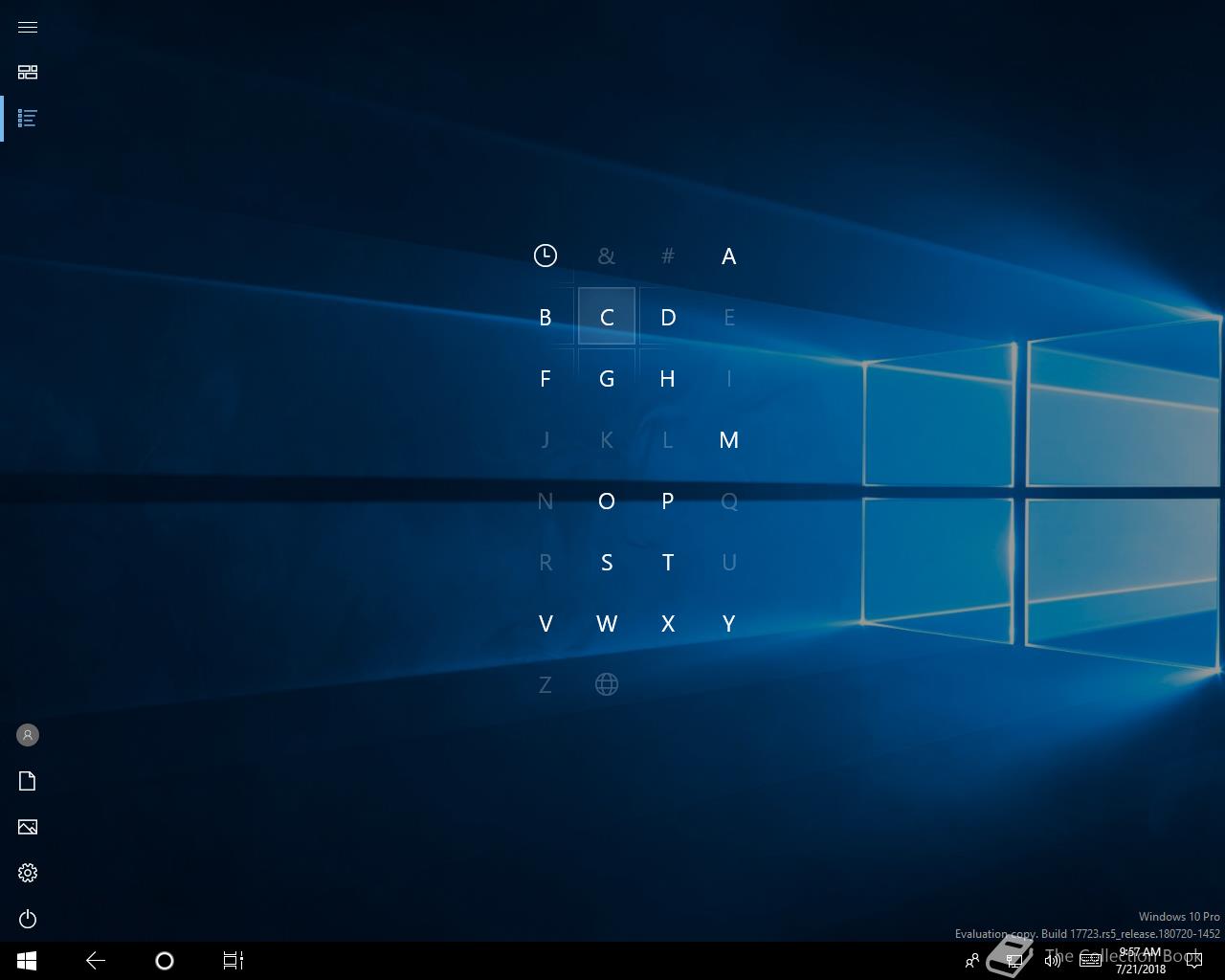Jump to apps starting with B
The width and height of the screenshot is (1225, 980).
pos(546,317)
